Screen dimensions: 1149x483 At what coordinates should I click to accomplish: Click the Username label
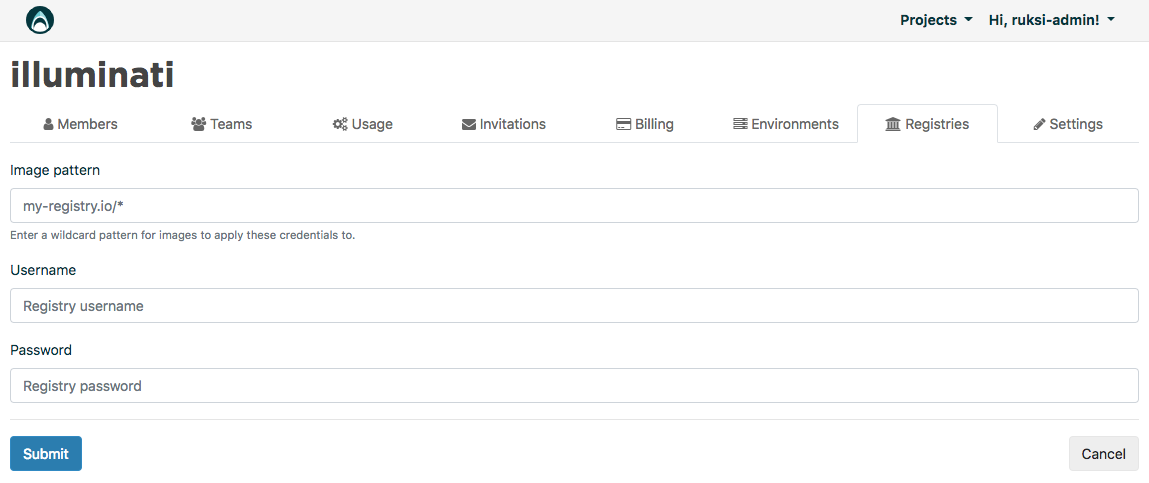click(43, 270)
